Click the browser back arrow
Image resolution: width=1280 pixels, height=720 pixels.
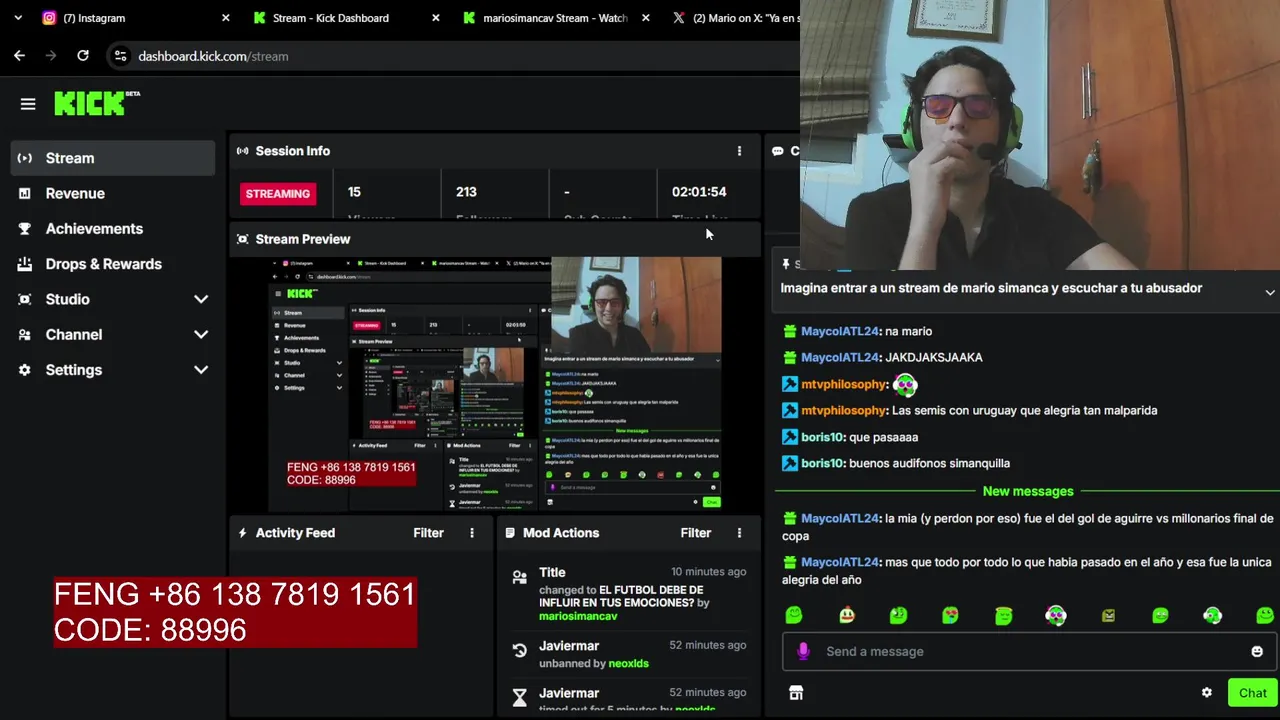19,56
